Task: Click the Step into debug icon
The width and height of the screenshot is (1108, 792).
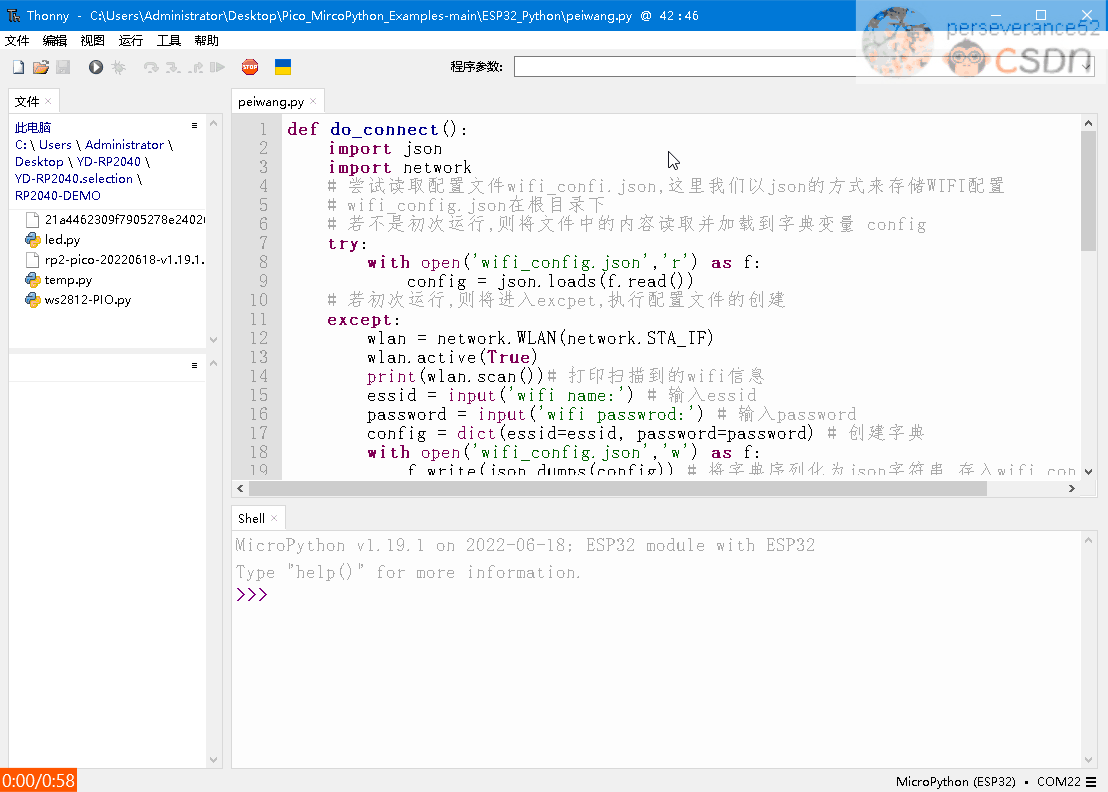Action: [x=173, y=67]
